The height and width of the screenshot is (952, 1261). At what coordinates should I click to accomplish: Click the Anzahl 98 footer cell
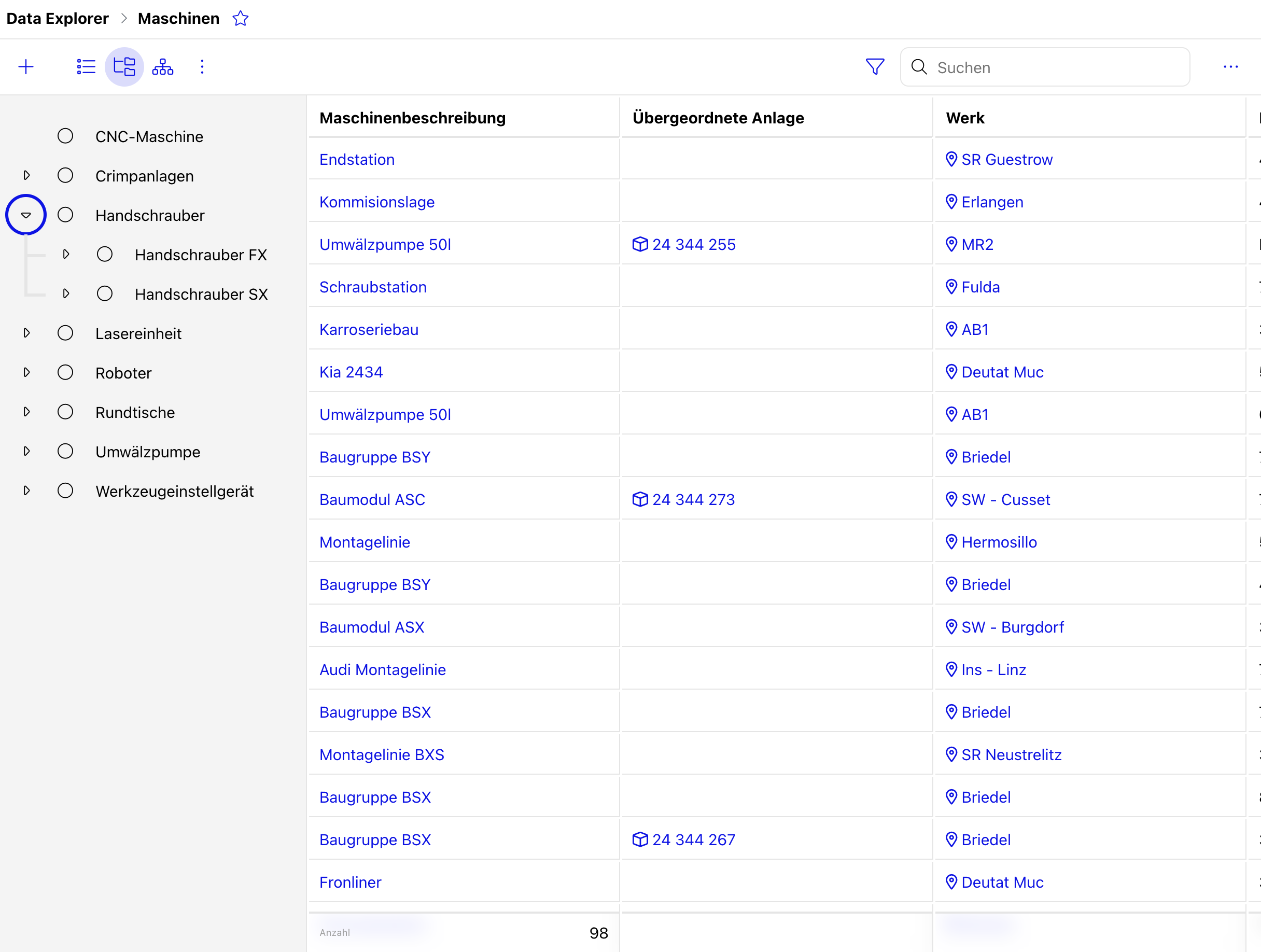(464, 933)
